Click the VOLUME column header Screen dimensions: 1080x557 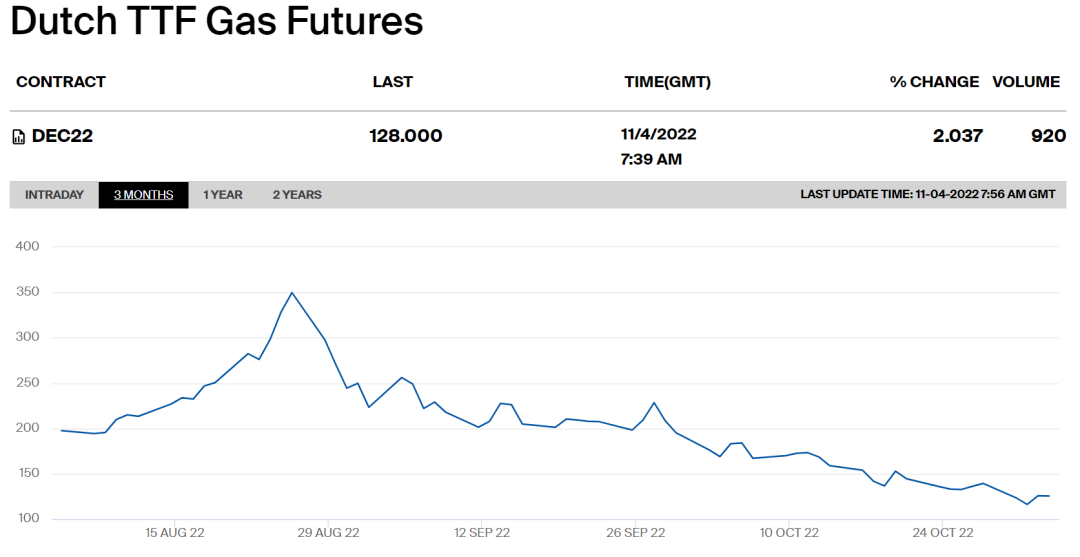pyautogui.click(x=1026, y=82)
